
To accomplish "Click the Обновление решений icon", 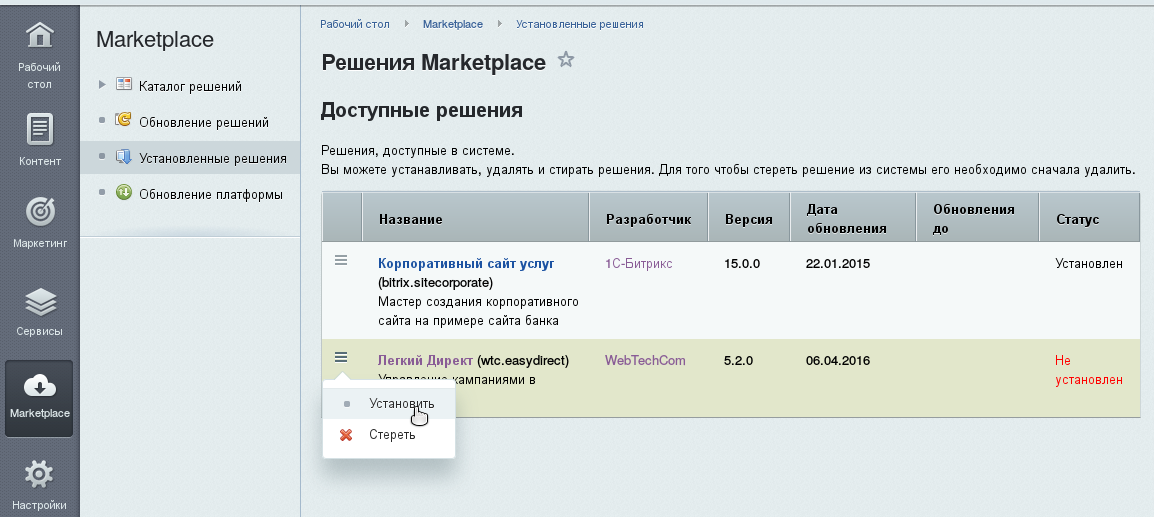I will (x=124, y=120).
